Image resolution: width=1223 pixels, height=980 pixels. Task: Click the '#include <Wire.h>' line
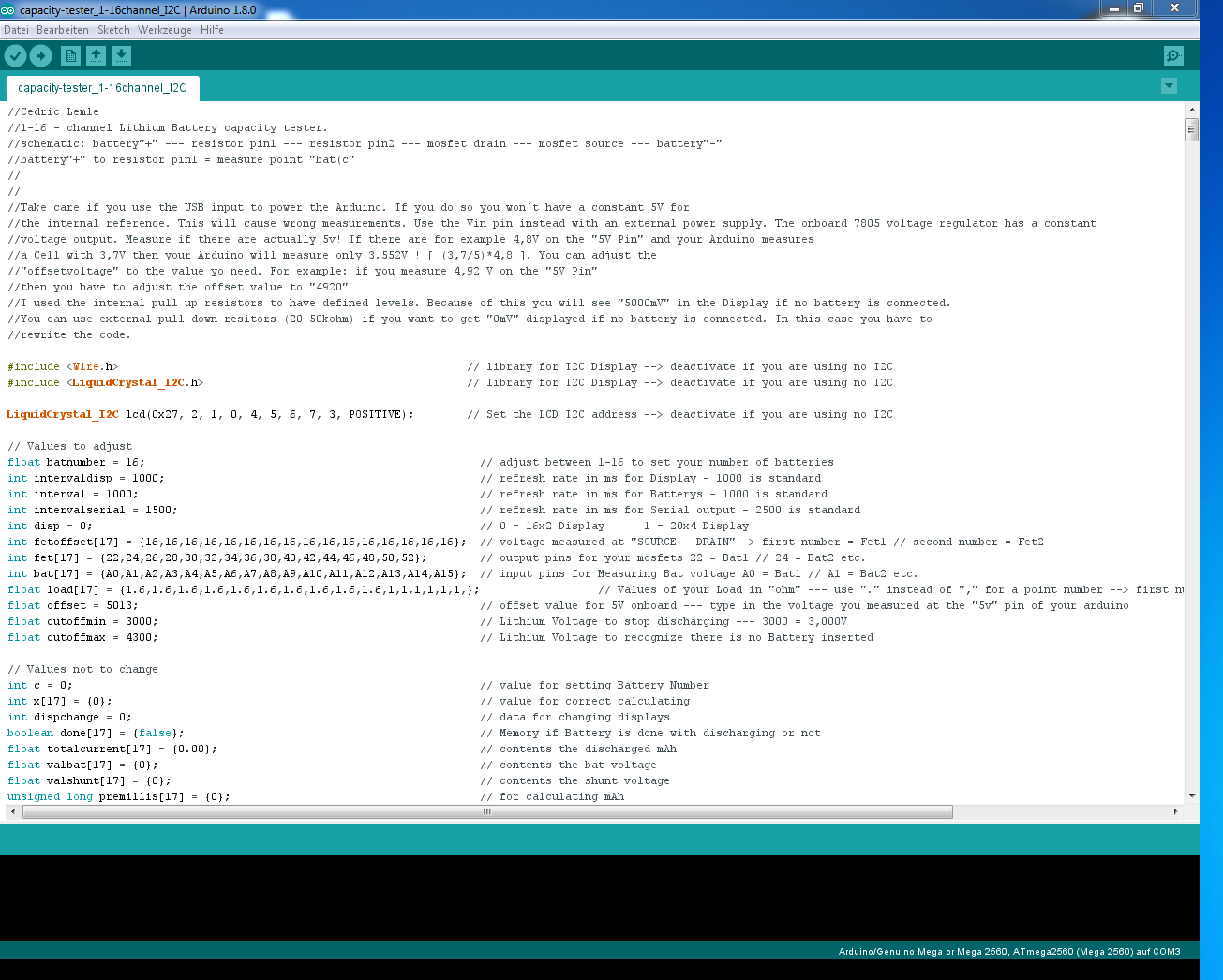[63, 366]
